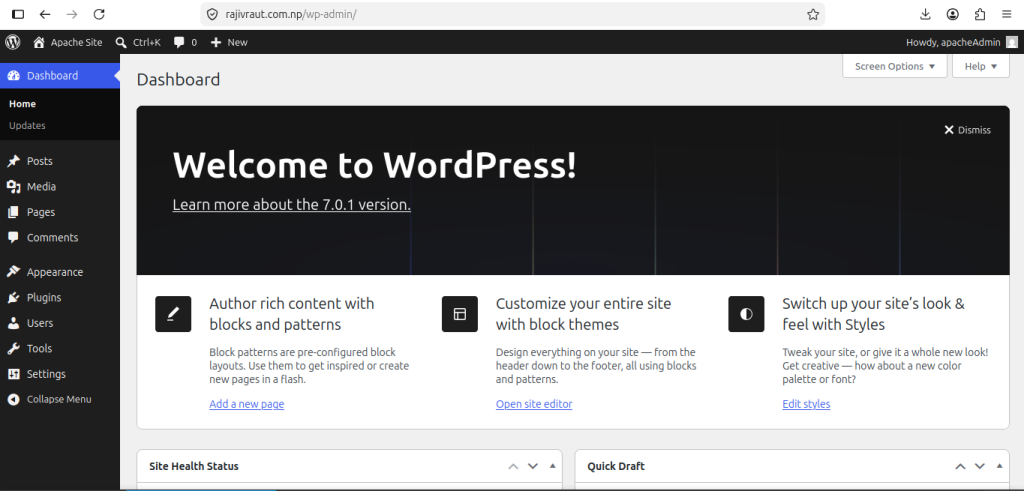Click the pencil icon for Author rich content
This screenshot has height=491, width=1024.
tap(173, 314)
